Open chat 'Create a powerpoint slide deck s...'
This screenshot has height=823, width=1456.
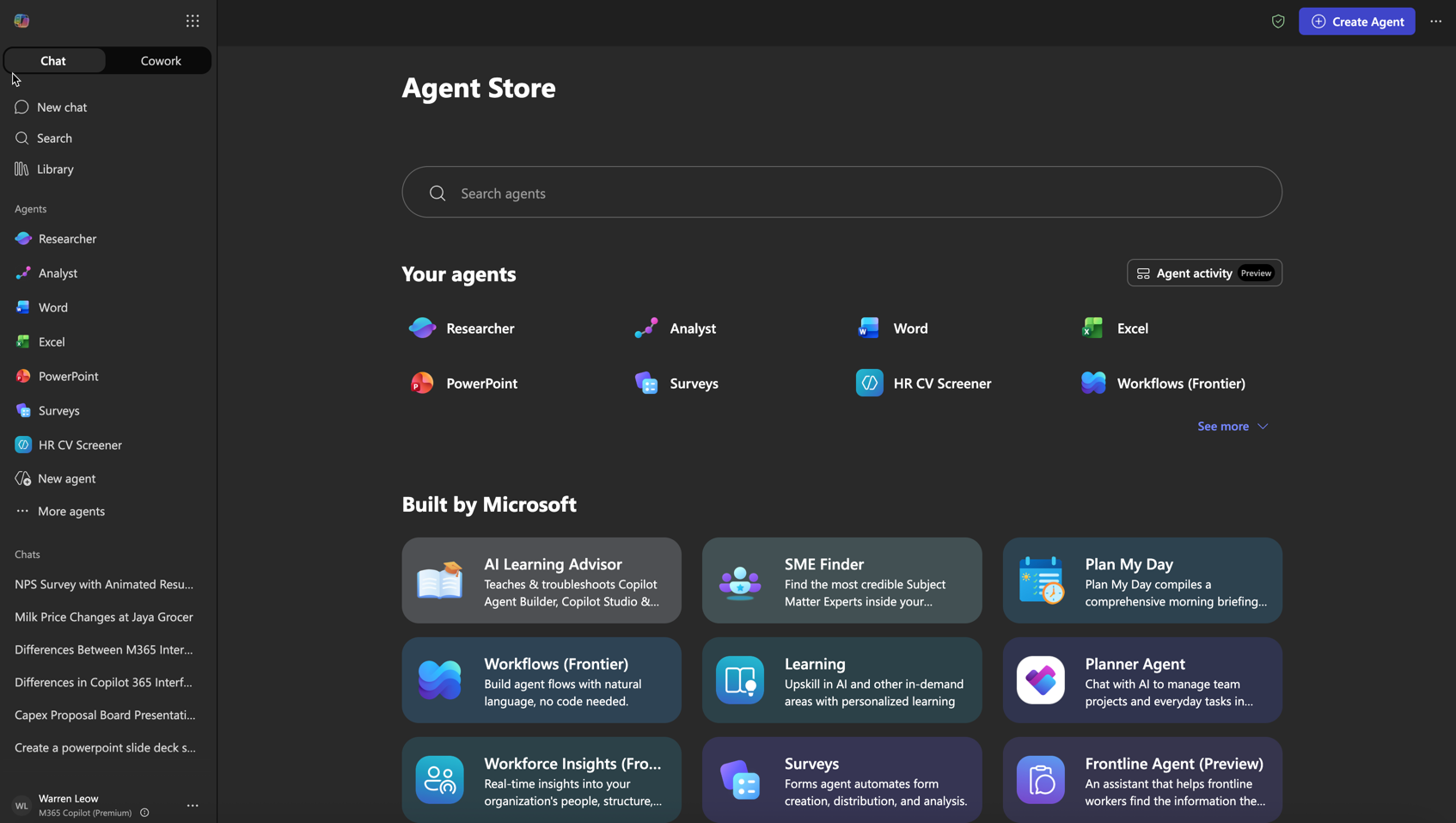[104, 747]
